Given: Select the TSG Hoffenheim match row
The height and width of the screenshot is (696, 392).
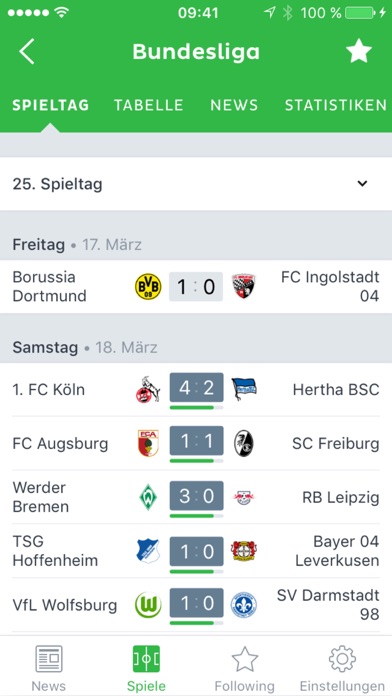Looking at the screenshot, I should [x=196, y=551].
